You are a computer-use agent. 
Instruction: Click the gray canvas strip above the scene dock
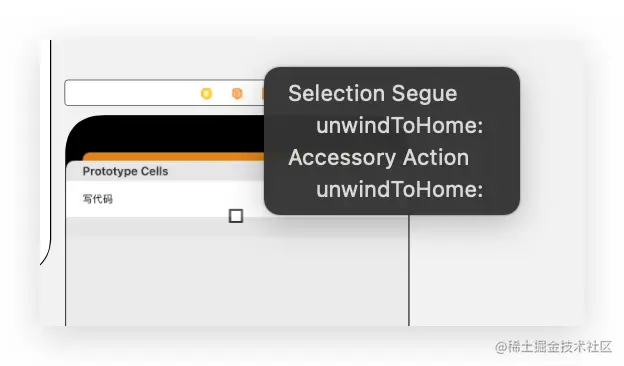(159, 60)
